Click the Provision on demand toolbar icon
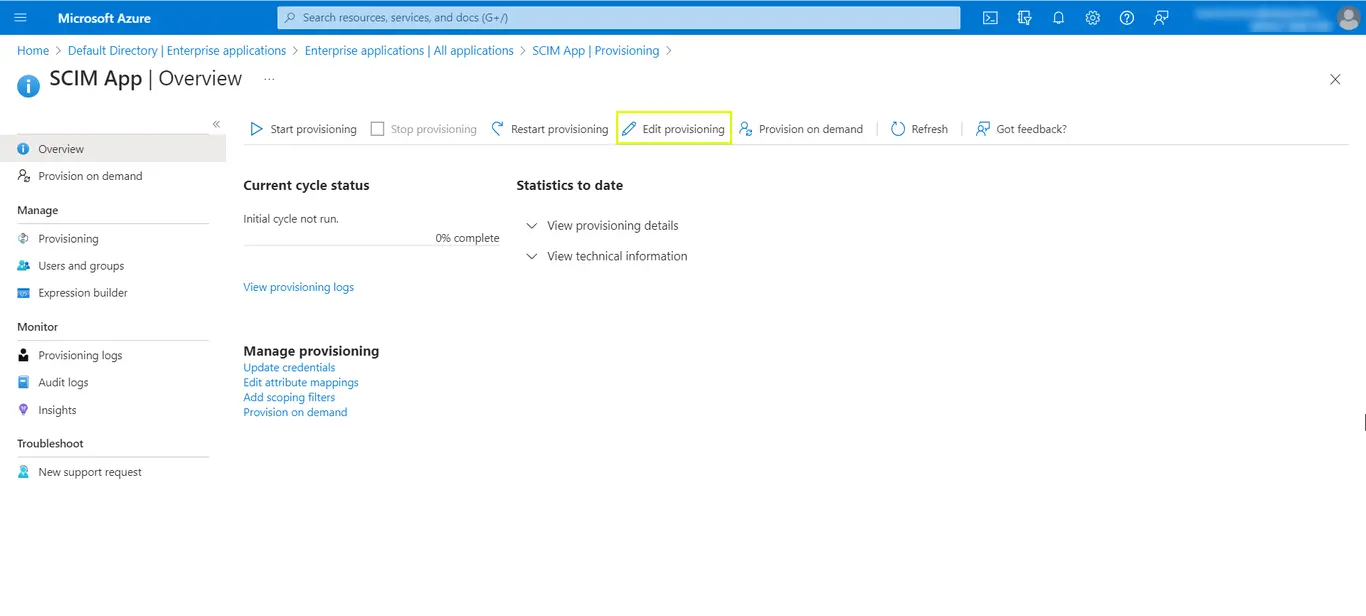The image size is (1366, 616). coord(746,129)
